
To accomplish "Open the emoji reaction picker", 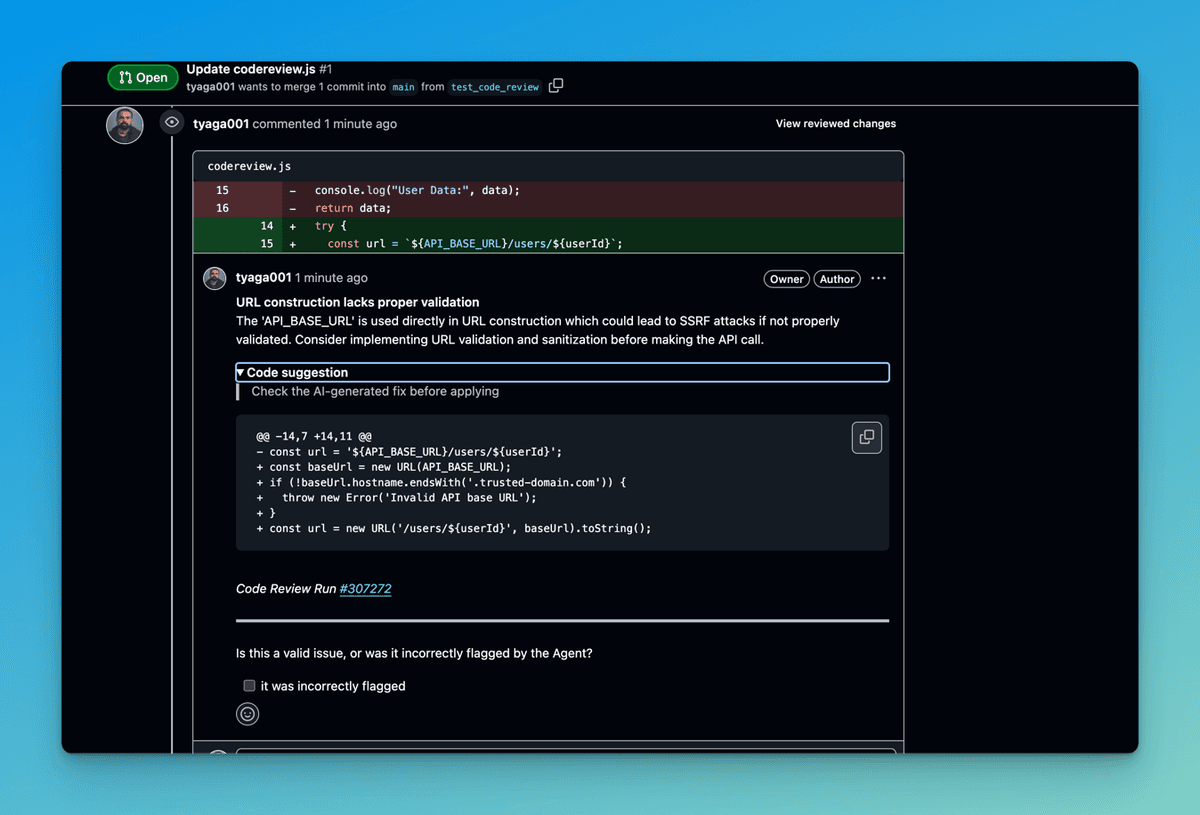I will click(x=247, y=714).
